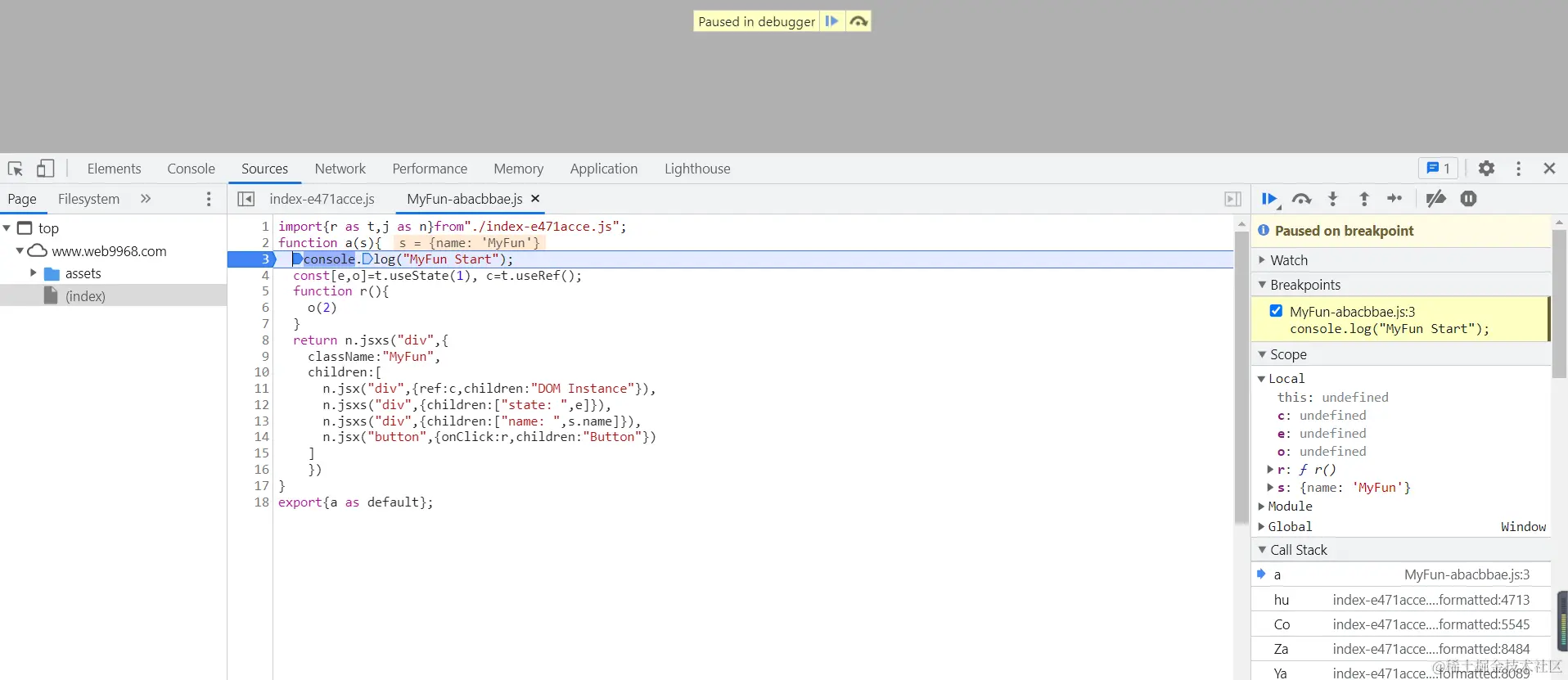
Task: Show more navigator tabs chevron
Action: (146, 199)
